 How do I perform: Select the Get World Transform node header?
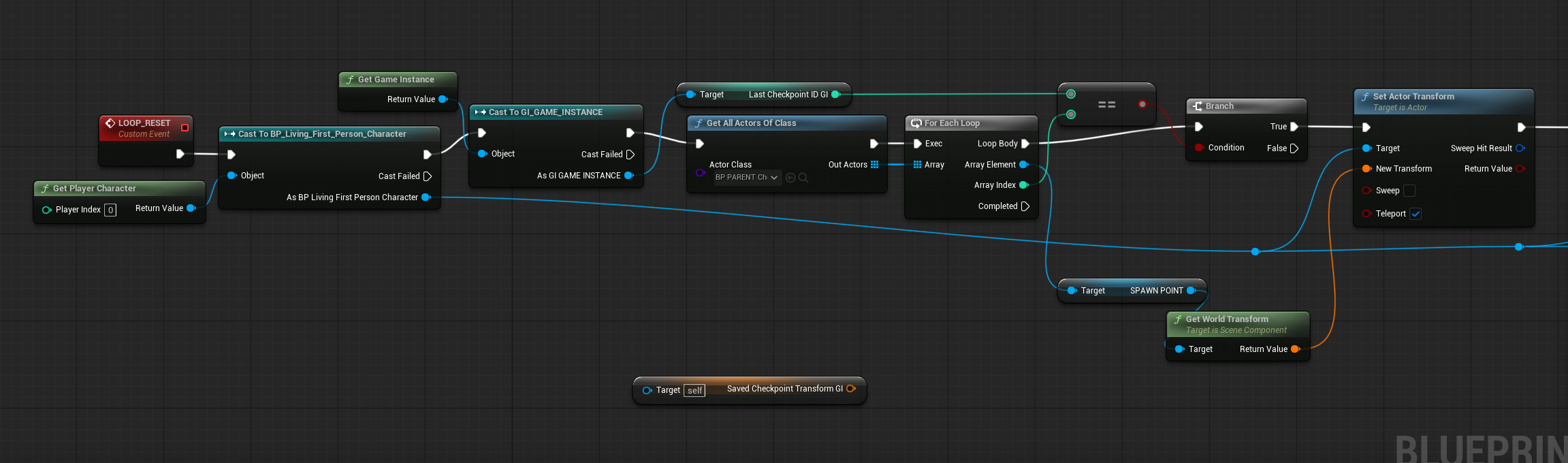(1238, 324)
